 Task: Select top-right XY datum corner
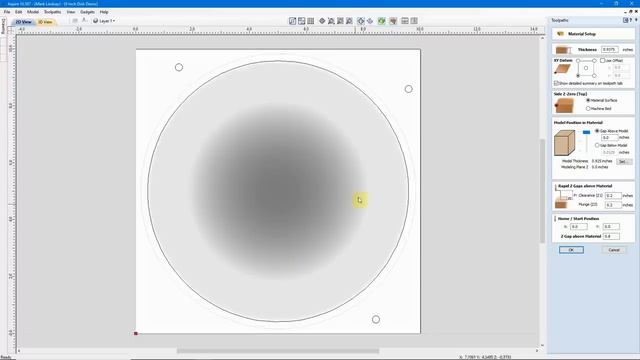[594, 60]
